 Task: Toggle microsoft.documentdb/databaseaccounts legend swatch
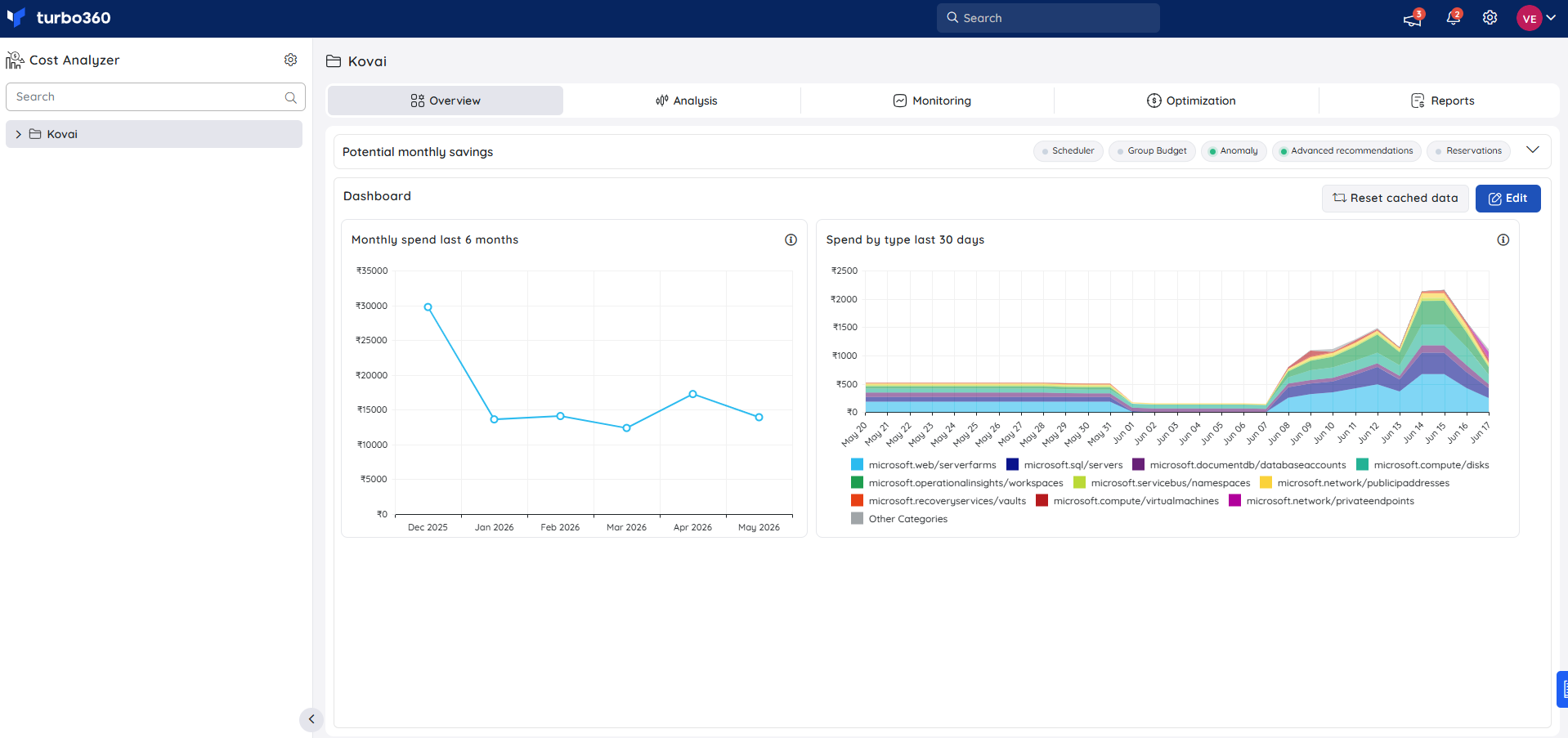click(x=1138, y=465)
